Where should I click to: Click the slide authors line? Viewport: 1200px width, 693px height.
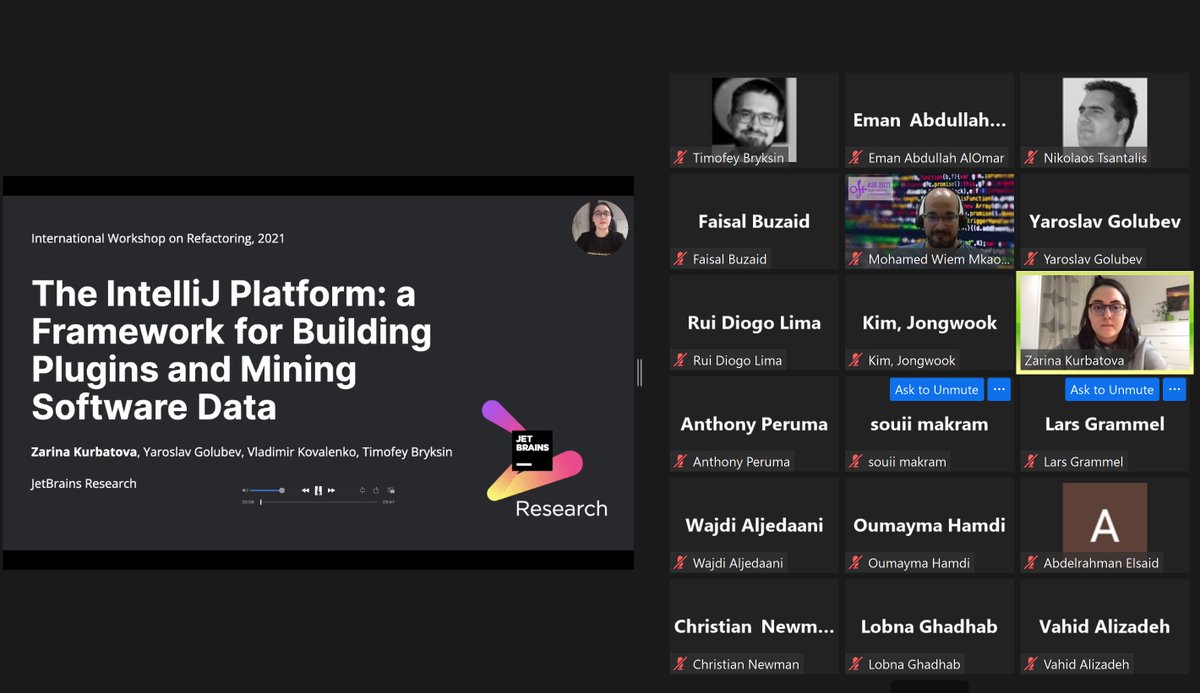tap(242, 452)
